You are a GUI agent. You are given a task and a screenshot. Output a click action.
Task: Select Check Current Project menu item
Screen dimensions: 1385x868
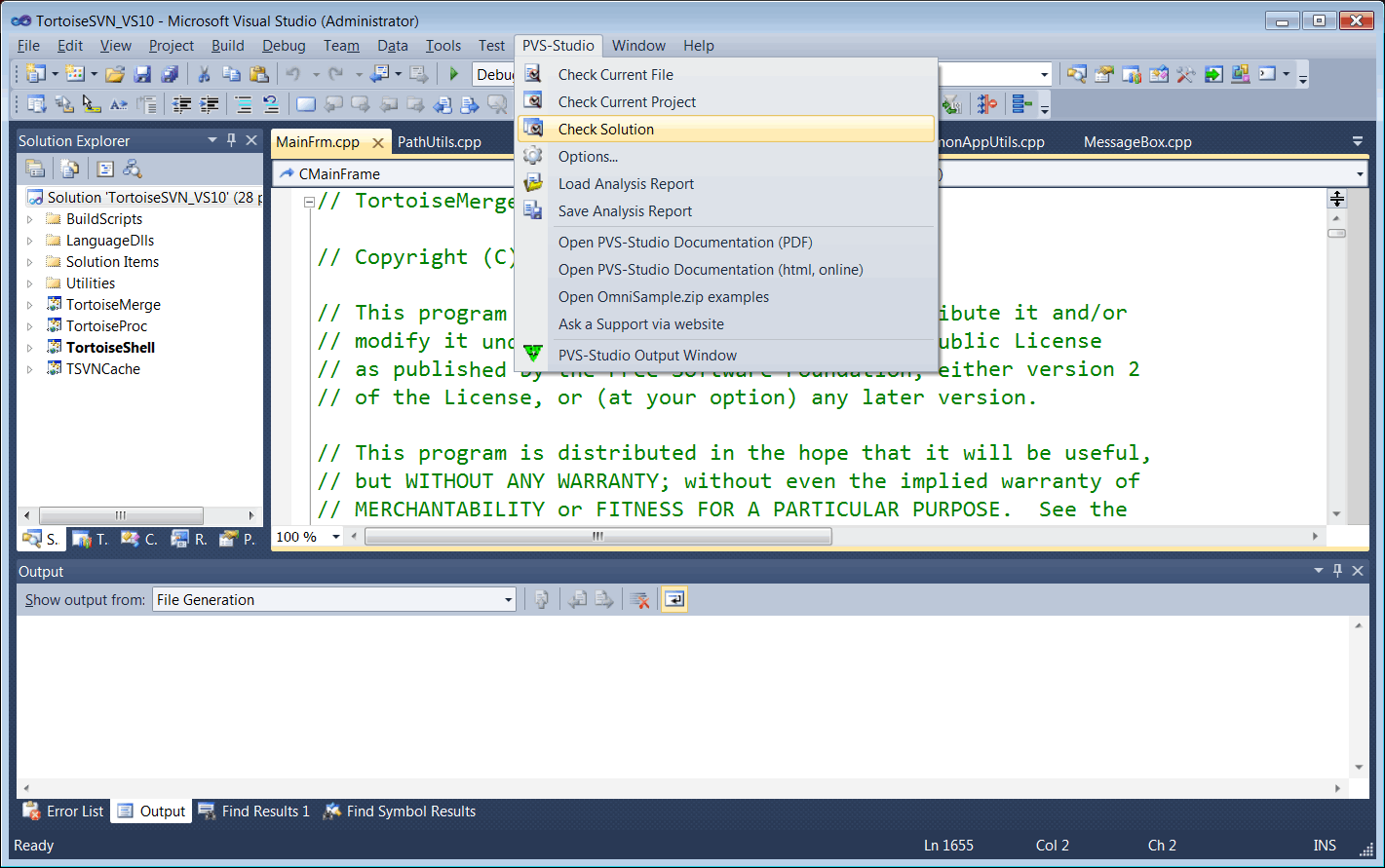click(x=726, y=102)
